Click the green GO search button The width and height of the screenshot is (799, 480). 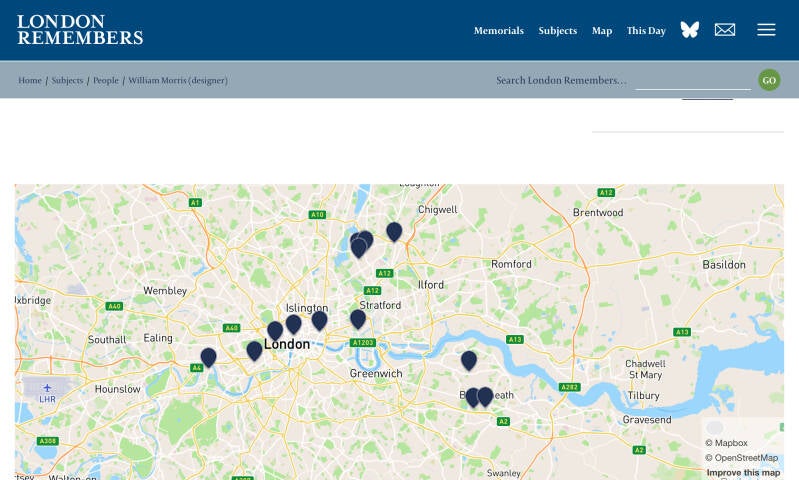(x=769, y=80)
